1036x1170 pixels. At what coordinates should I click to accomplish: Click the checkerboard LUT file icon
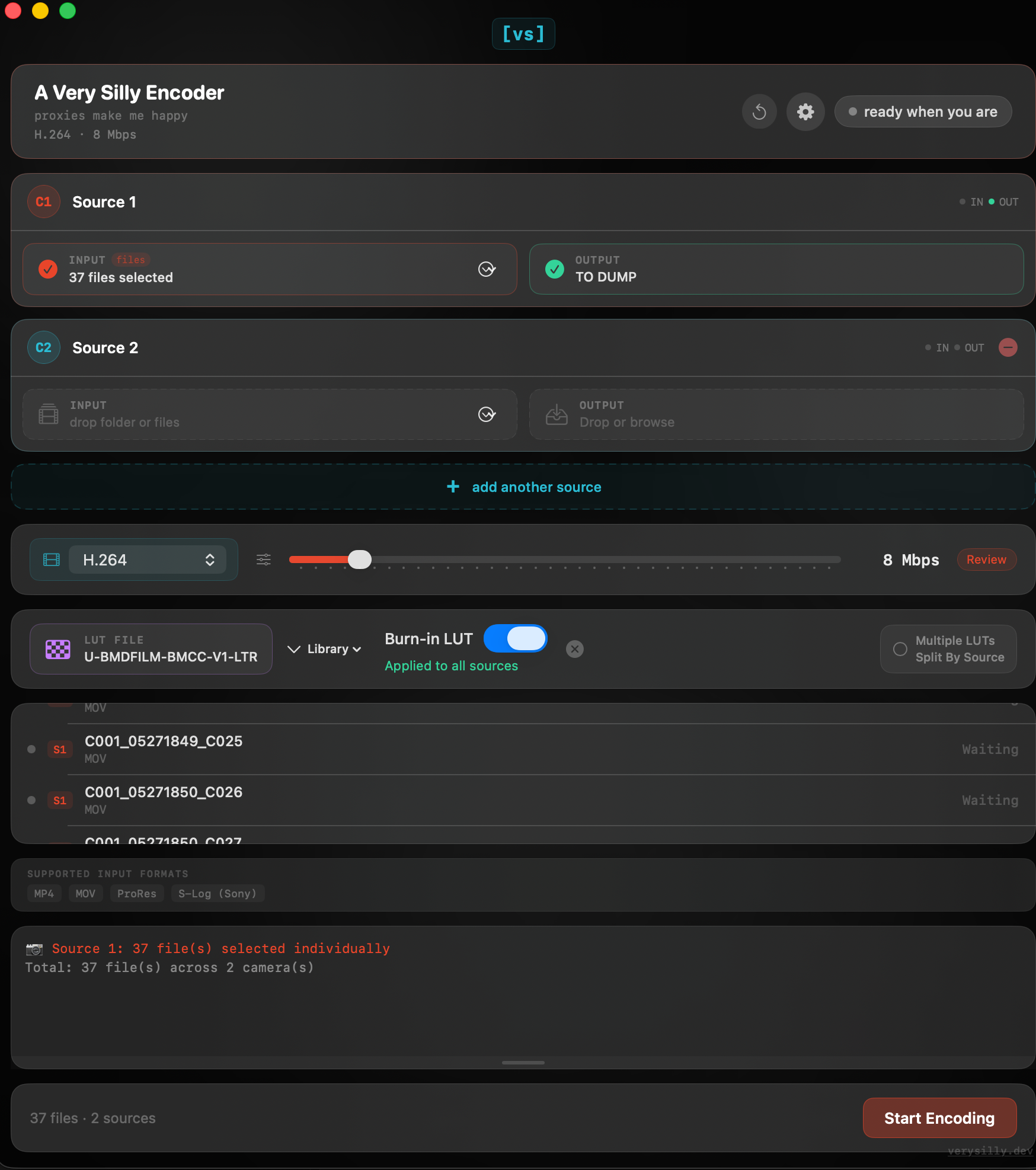[56, 649]
